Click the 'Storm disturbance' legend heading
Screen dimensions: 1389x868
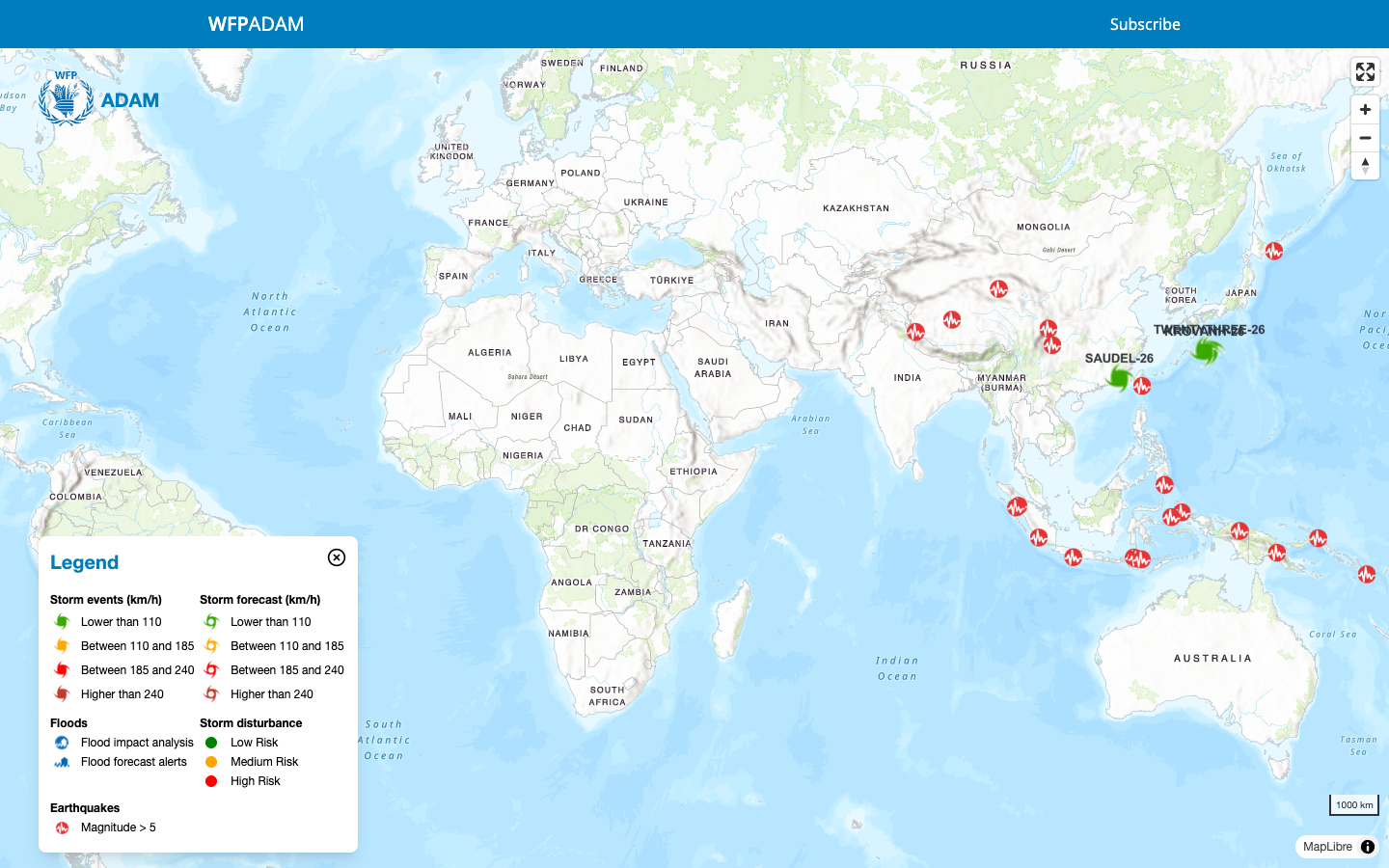coord(251,723)
